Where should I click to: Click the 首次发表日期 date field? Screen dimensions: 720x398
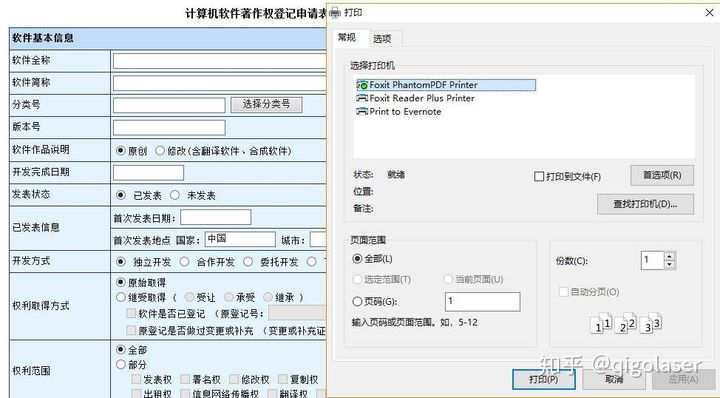216,217
